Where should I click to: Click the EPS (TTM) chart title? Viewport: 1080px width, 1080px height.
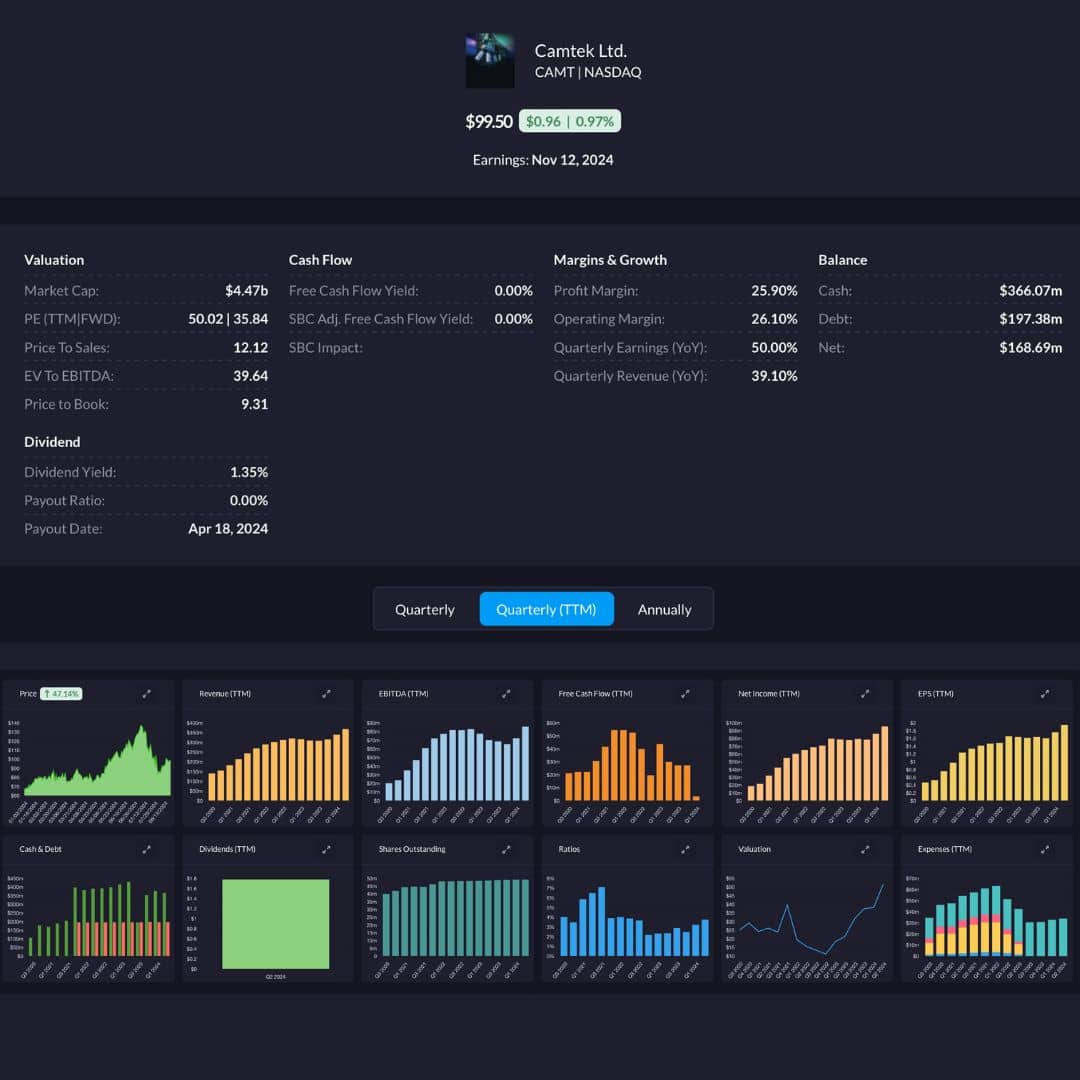pos(936,694)
